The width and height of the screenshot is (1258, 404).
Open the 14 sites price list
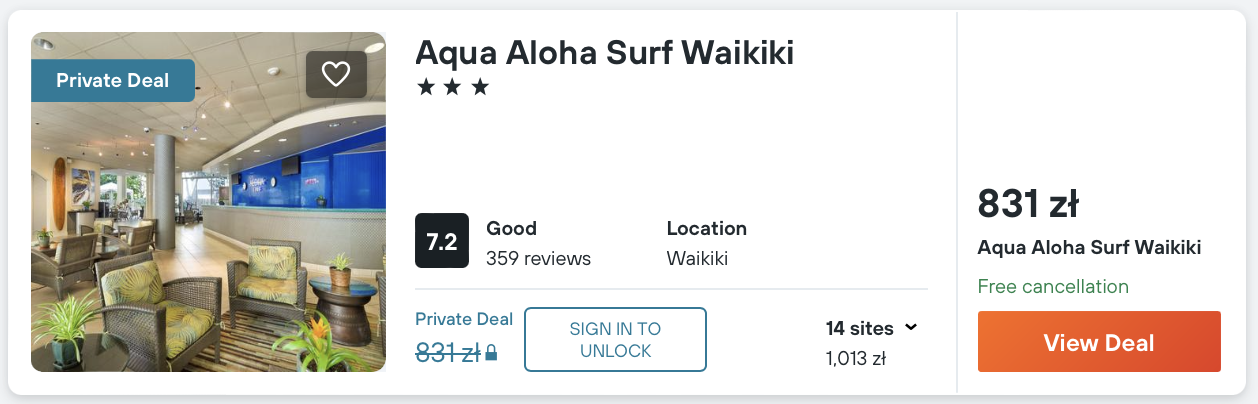860,328
